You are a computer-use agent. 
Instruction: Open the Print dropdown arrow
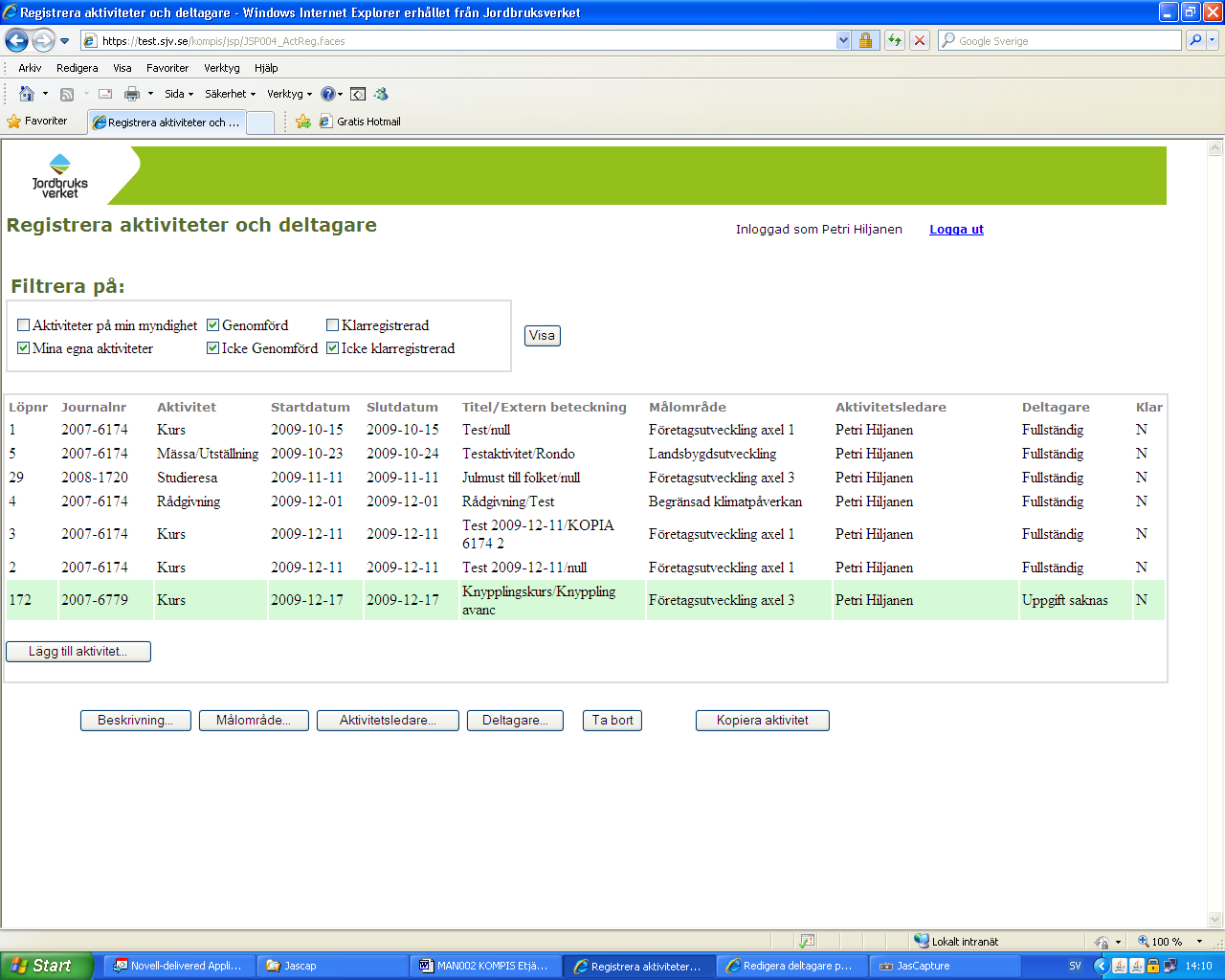pos(150,94)
